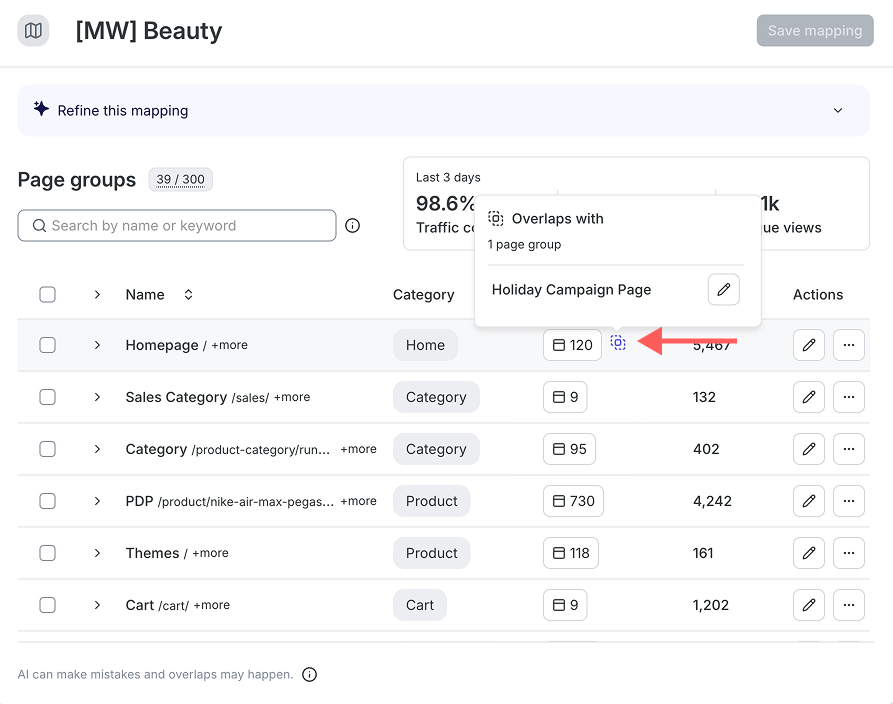Click the Search by name or keyword field
This screenshot has height=704, width=893.
[x=177, y=226]
